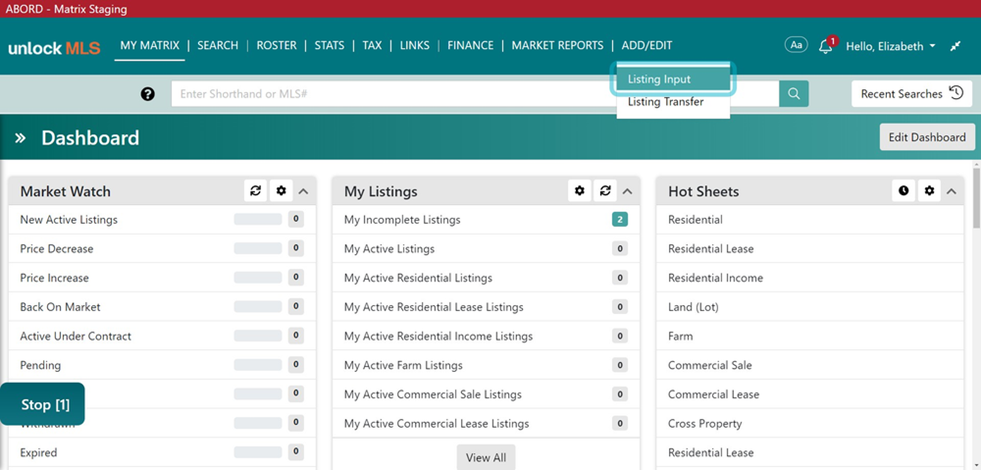
Task: Open the ROSTER menu
Action: point(277,45)
